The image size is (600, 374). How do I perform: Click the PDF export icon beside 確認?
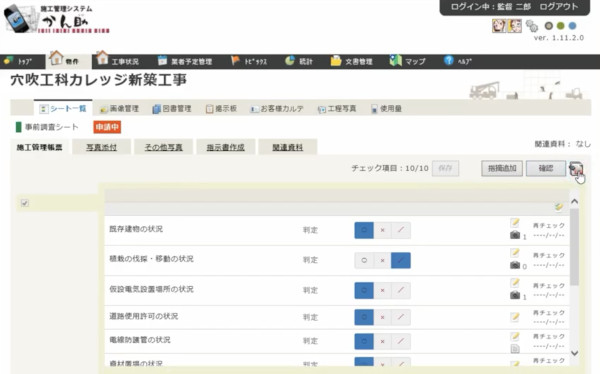pos(576,168)
